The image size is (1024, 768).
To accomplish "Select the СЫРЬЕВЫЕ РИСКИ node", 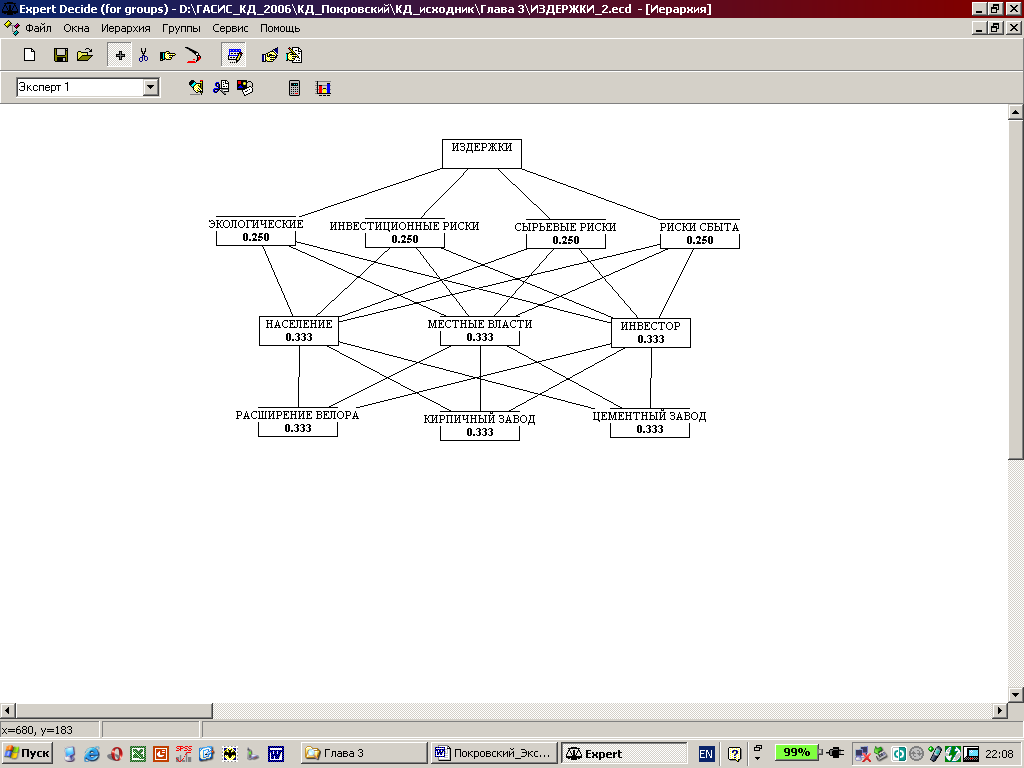I will point(566,233).
